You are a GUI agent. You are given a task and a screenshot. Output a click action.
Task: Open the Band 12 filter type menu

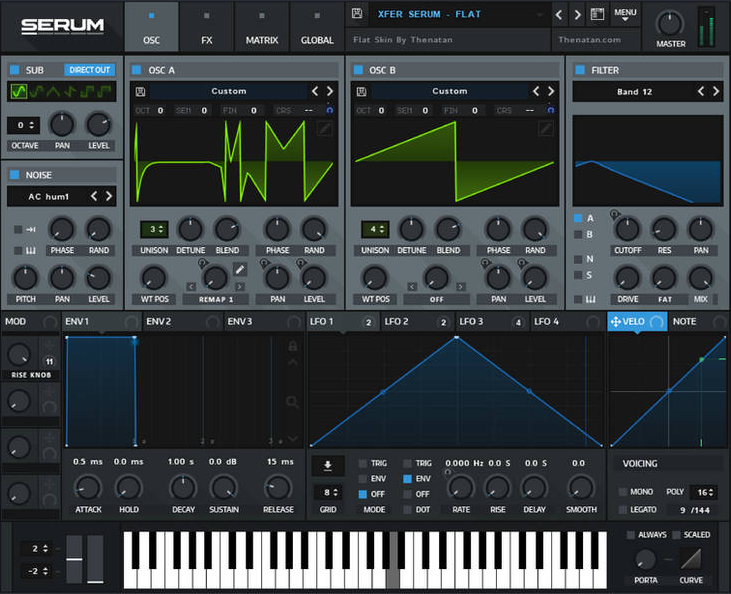pyautogui.click(x=634, y=92)
